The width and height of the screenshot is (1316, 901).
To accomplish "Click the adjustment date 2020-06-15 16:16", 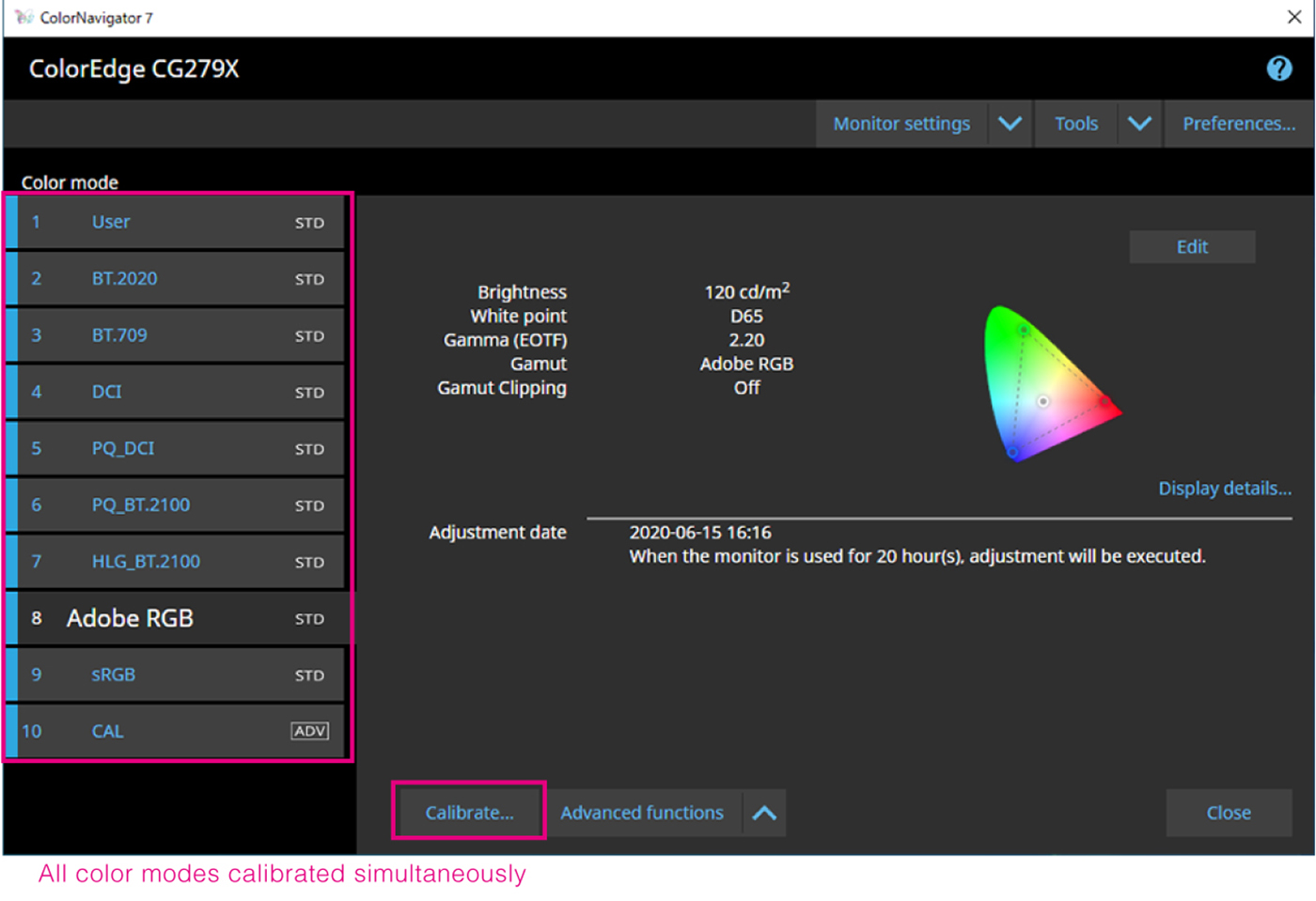I will coord(700,533).
